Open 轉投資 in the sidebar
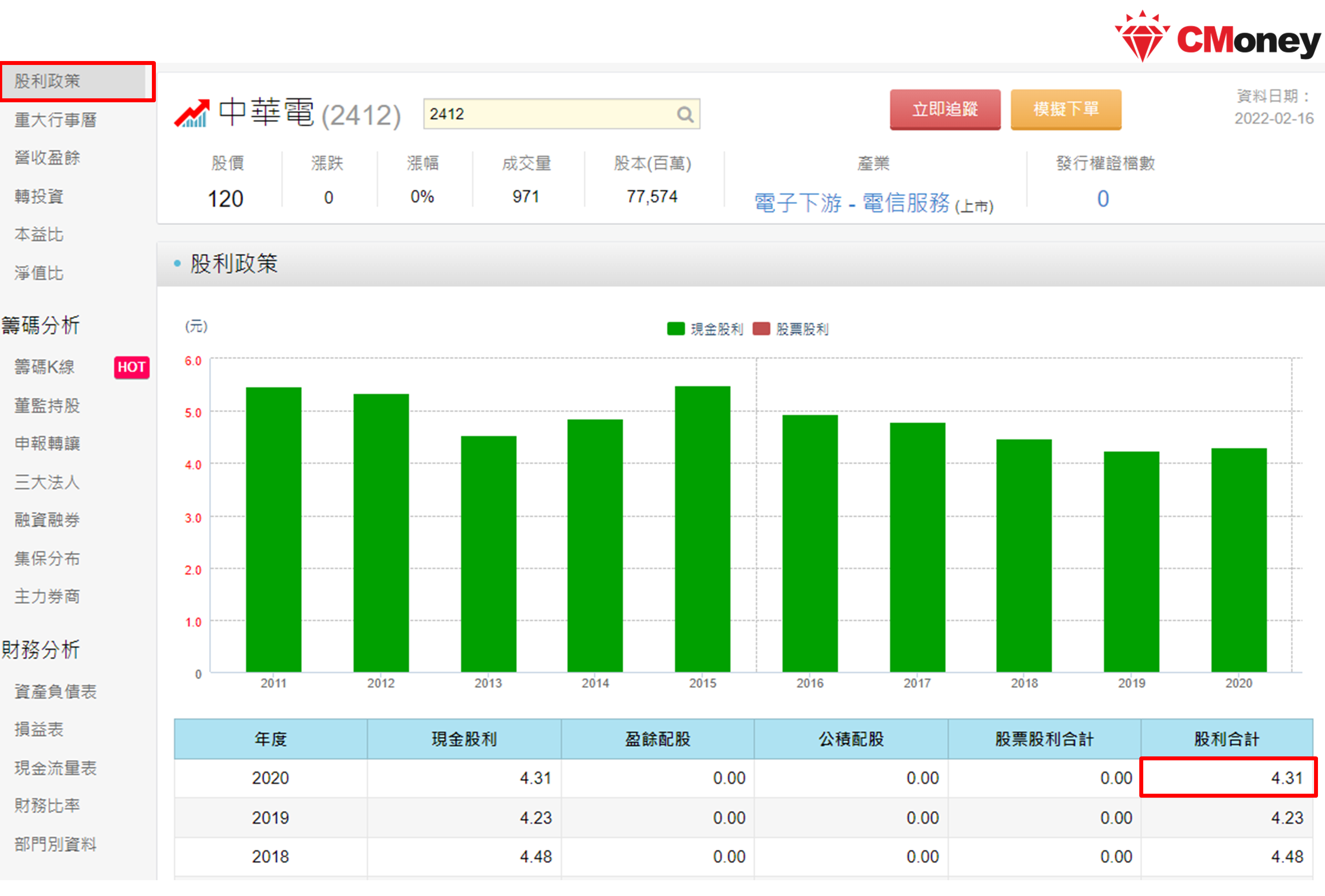 click(x=39, y=196)
